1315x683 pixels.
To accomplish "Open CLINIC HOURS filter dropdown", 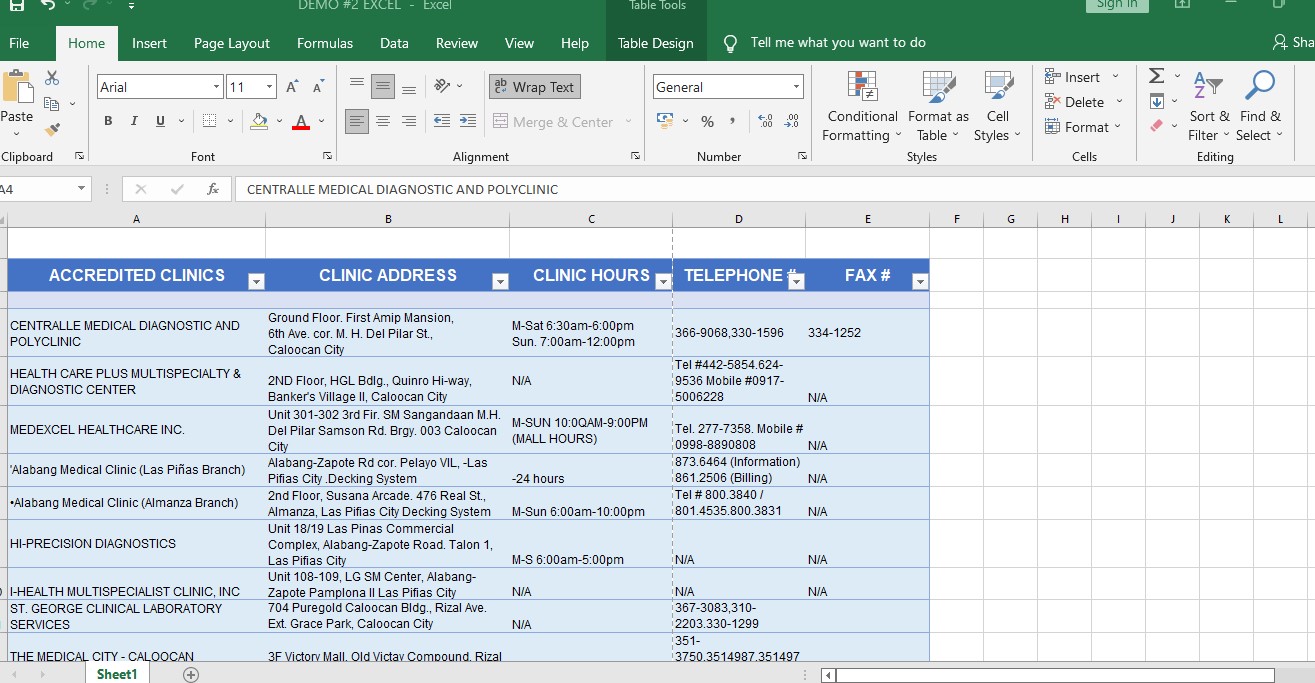I will click(662, 282).
